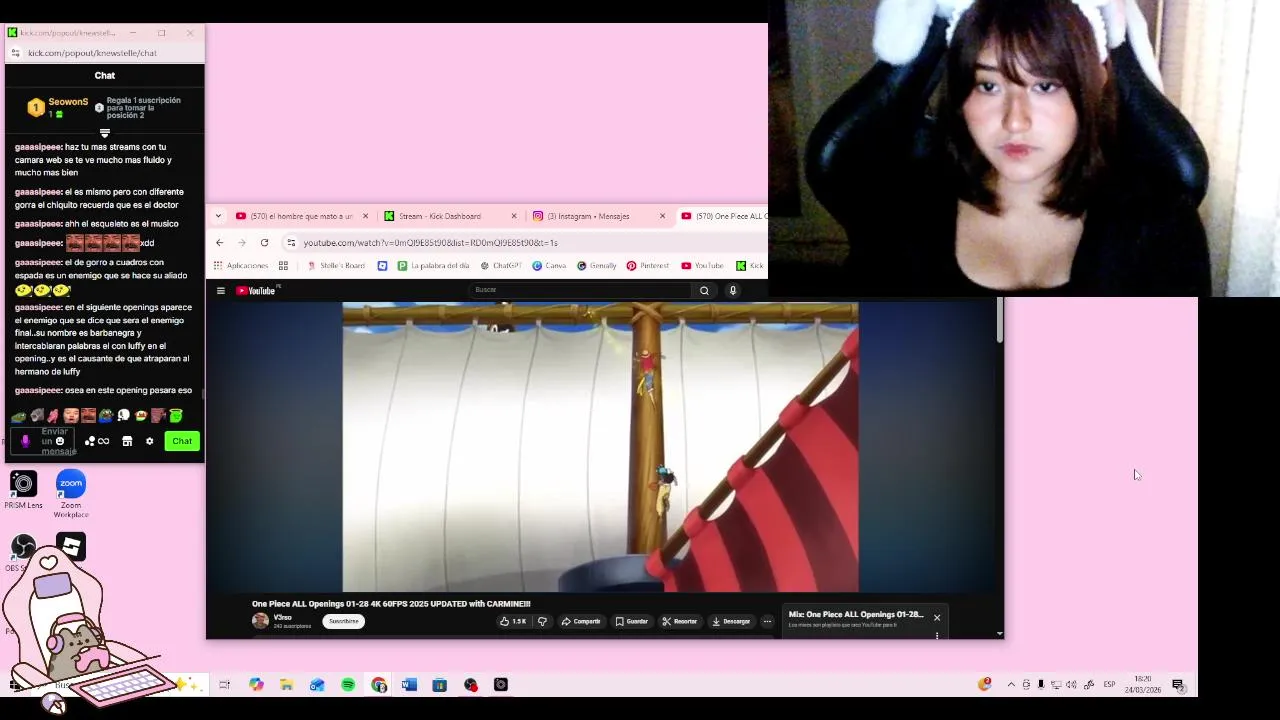Open the taskbar clock and date
1280x720 pixels.
coord(1142,685)
